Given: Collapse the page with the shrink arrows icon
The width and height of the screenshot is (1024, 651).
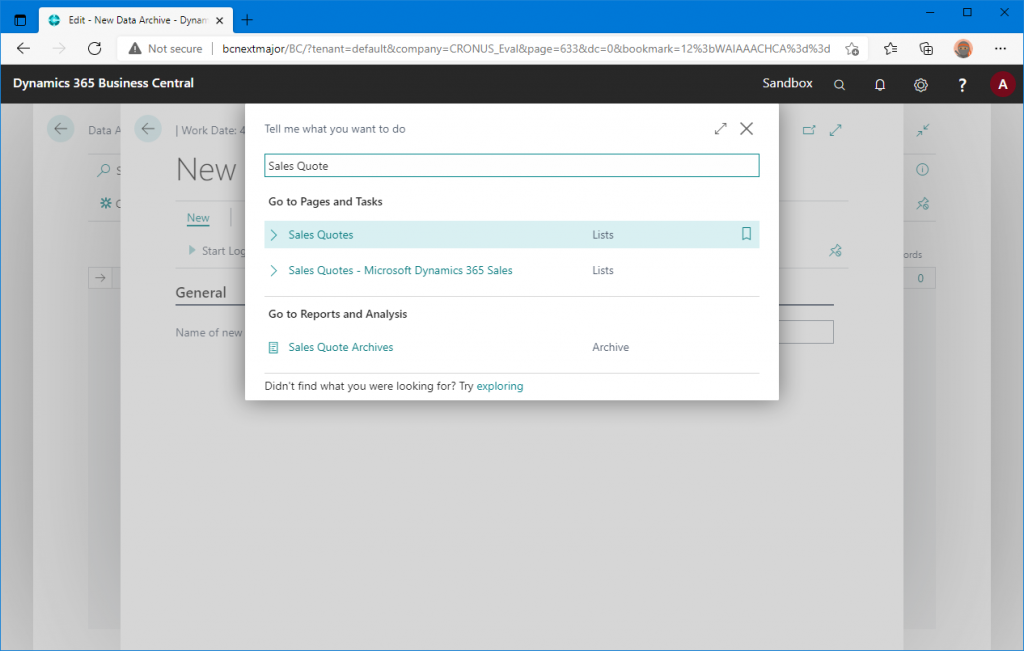Looking at the screenshot, I should [x=922, y=130].
